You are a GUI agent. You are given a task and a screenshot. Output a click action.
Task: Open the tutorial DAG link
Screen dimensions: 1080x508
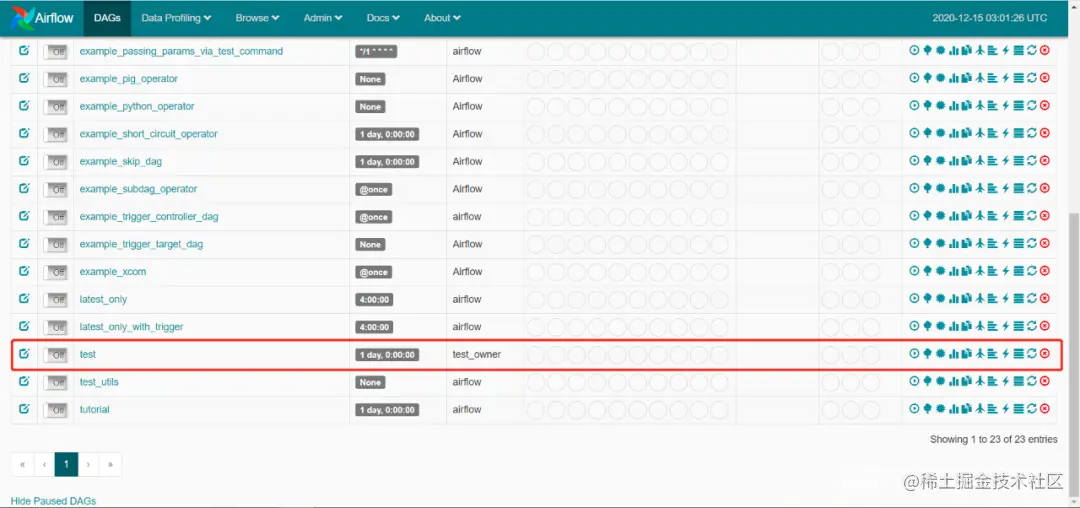(94, 409)
